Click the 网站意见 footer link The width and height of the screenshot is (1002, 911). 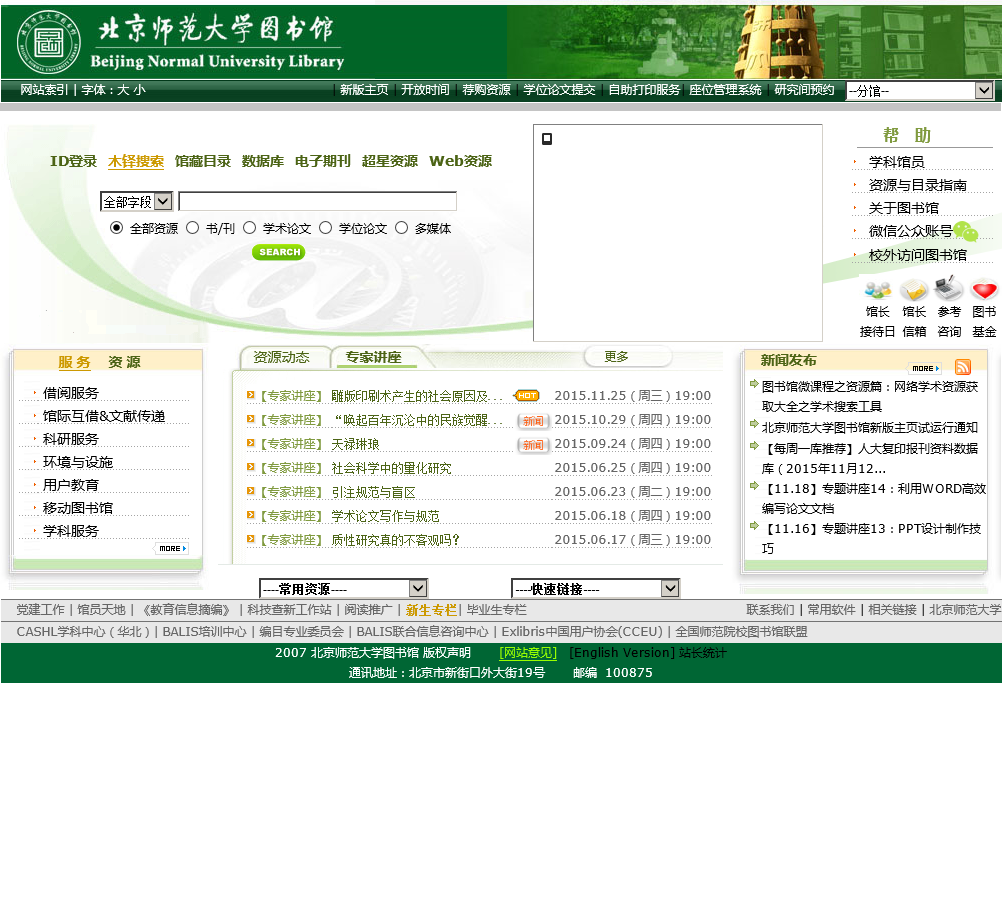528,653
